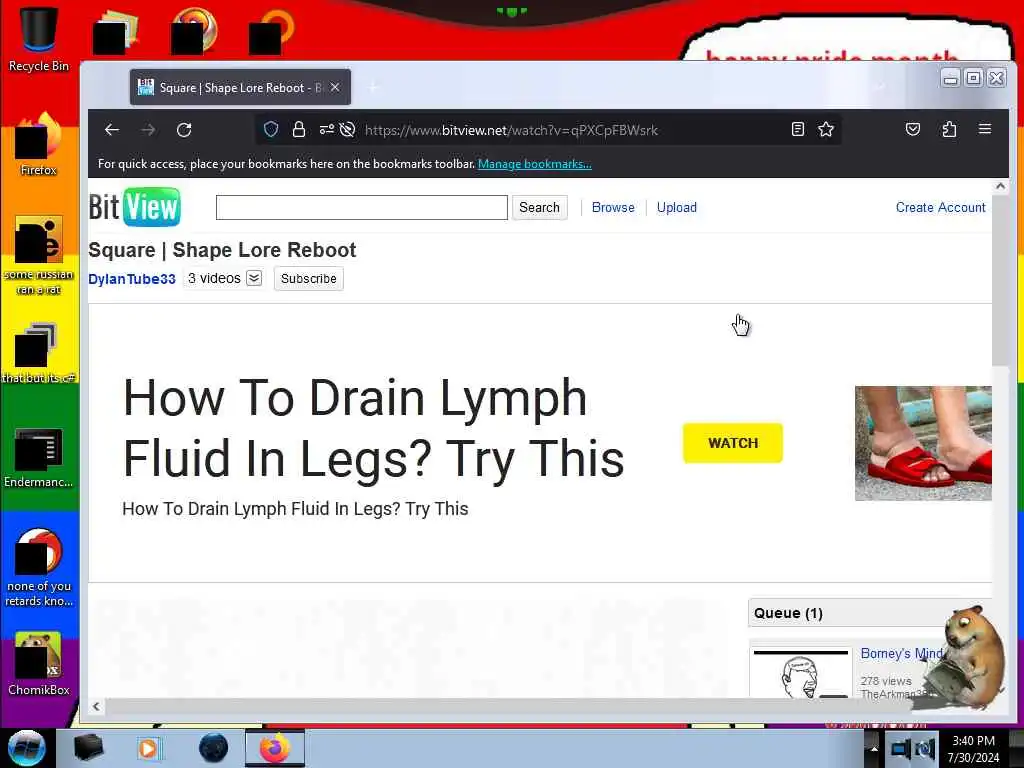This screenshot has width=1024, height=768.
Task: Open the Firefox hamburger menu
Action: pos(985,129)
